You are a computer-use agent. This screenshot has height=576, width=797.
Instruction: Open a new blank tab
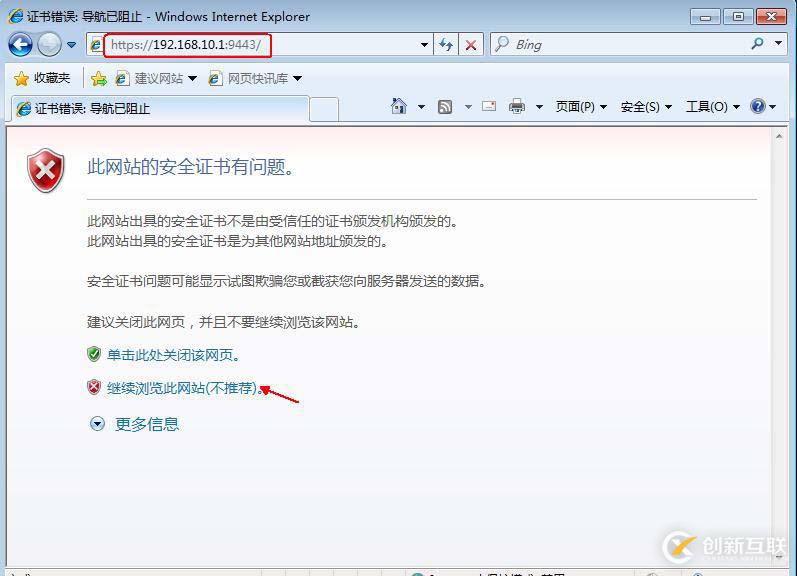324,109
